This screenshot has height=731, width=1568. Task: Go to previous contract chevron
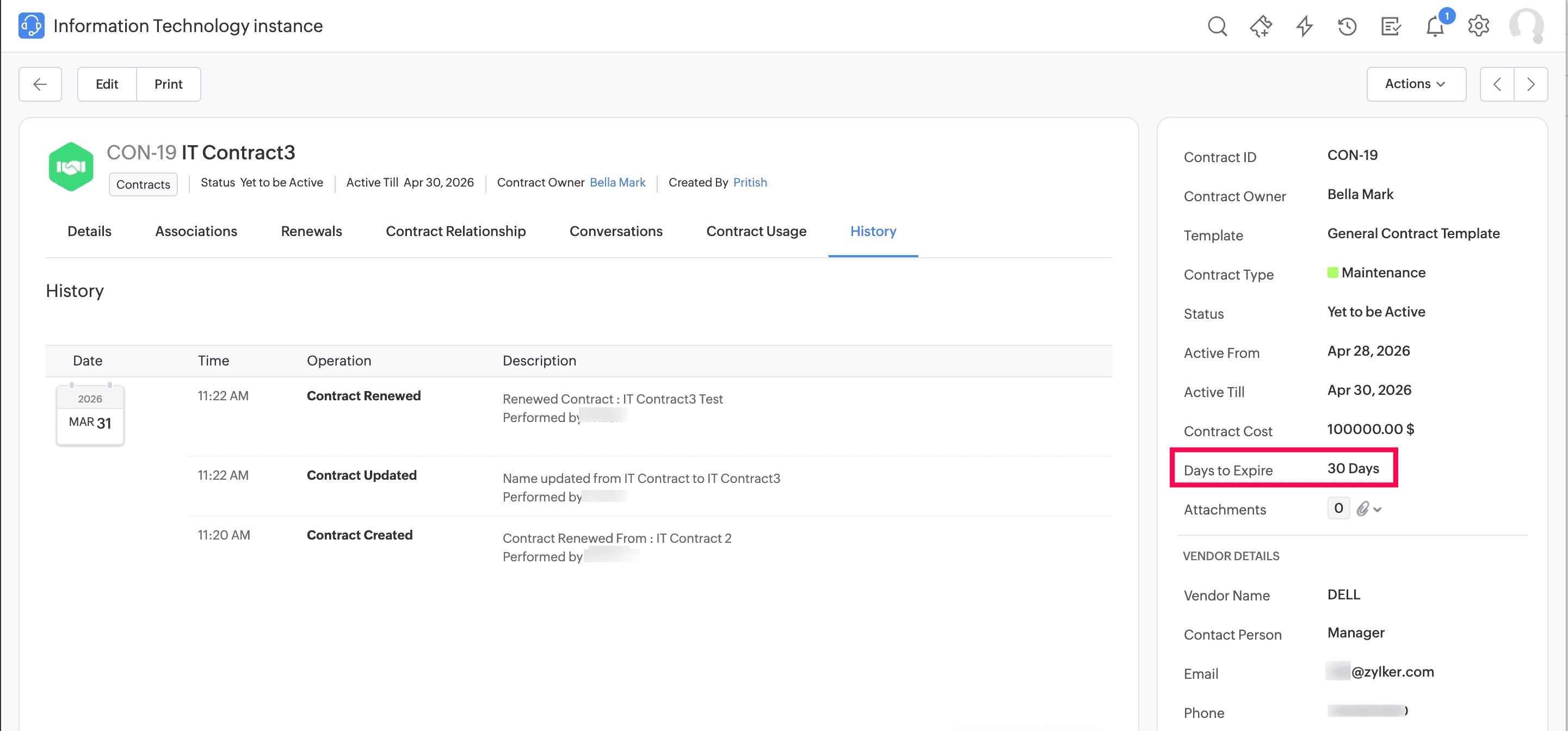pos(1497,84)
